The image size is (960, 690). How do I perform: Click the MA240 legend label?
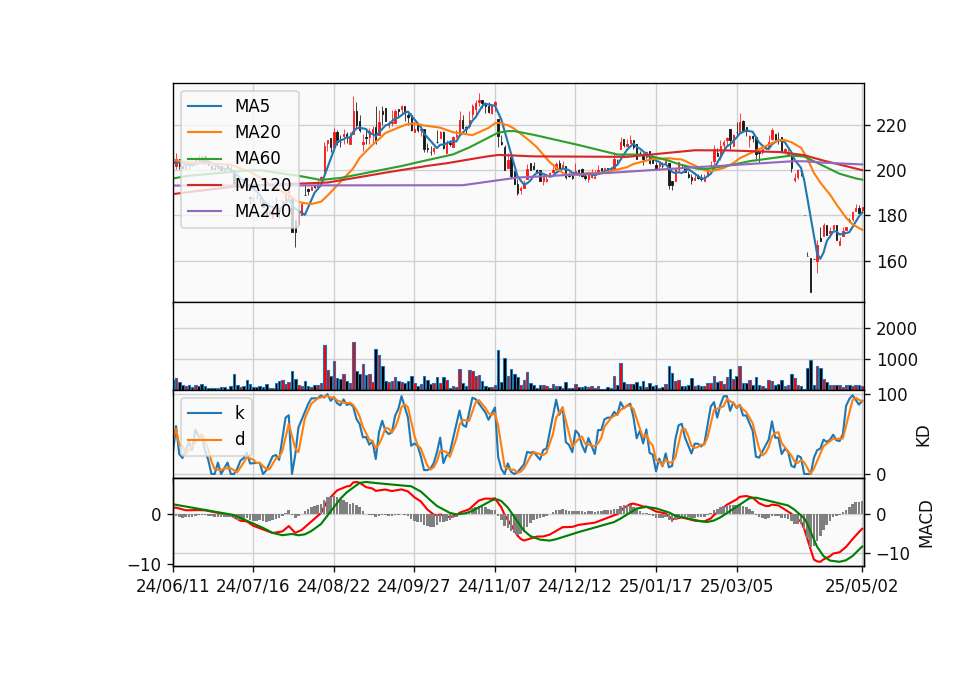click(x=263, y=211)
